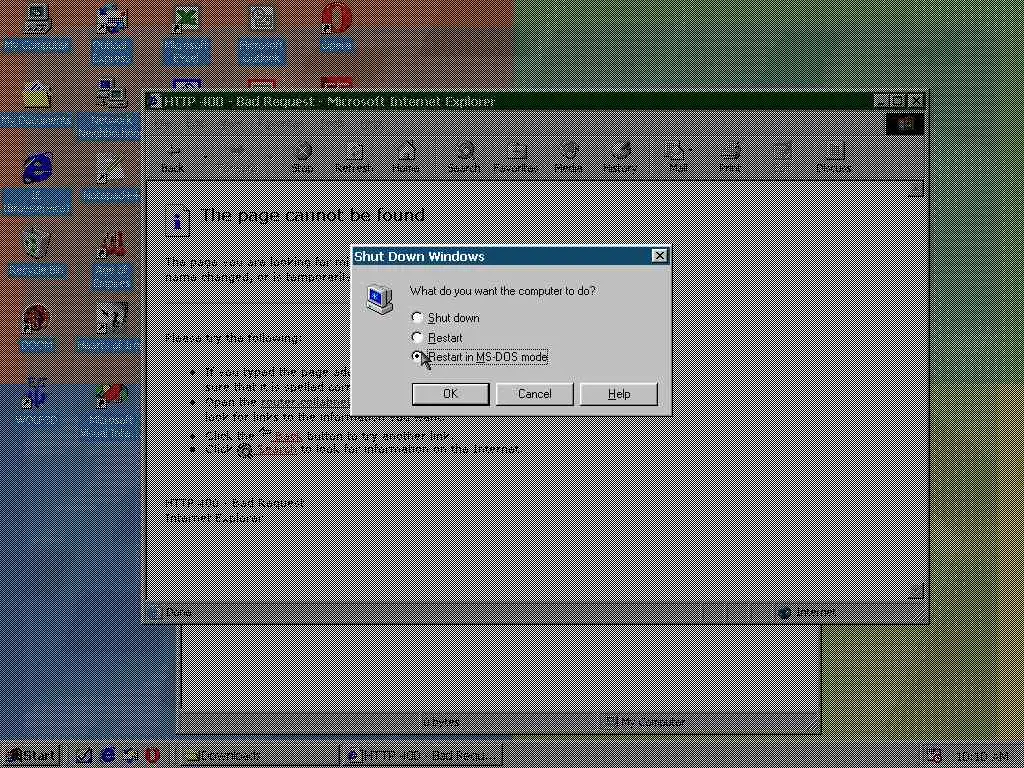Follow the Back link in error page
This screenshot has width=1024, height=768.
coord(288,436)
